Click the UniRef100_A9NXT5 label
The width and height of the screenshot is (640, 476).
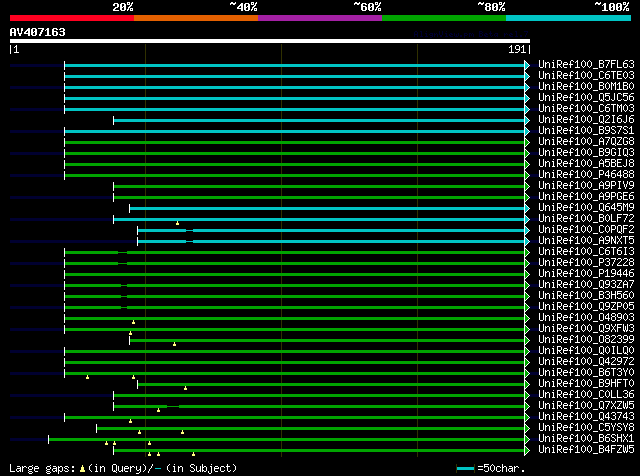pyautogui.click(x=586, y=241)
